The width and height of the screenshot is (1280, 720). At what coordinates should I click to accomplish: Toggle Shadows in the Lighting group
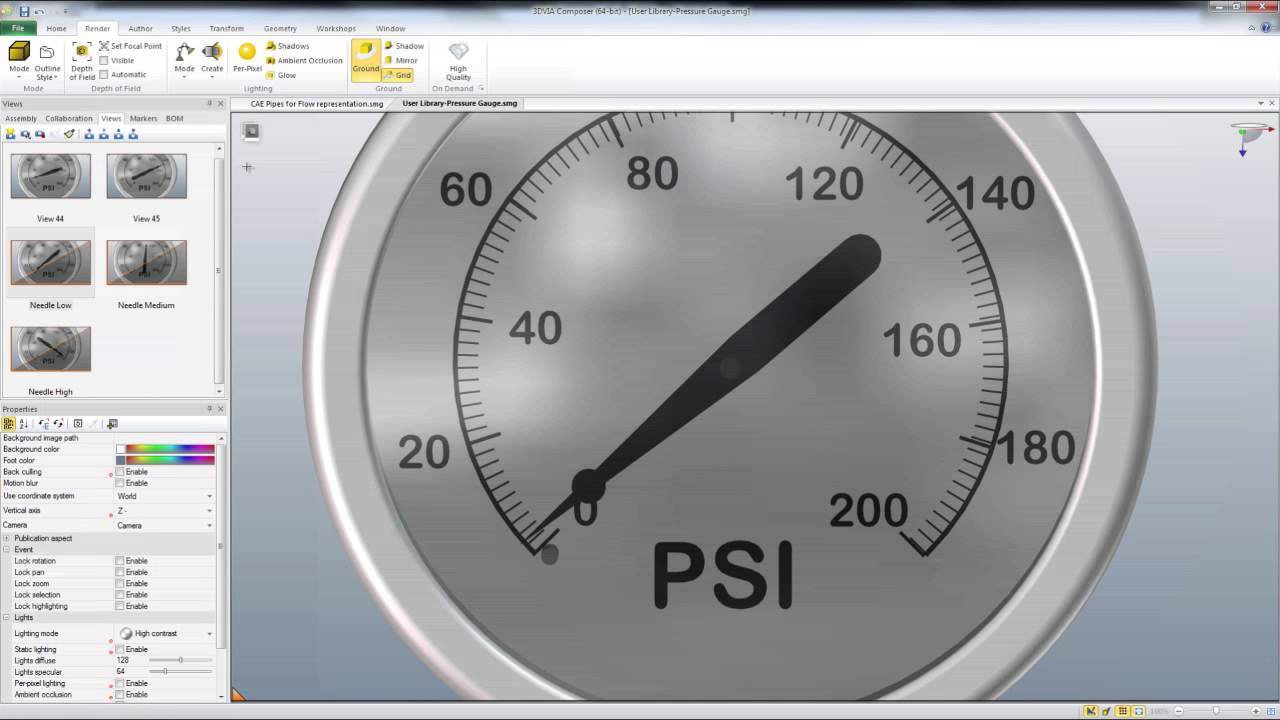pyautogui.click(x=288, y=46)
